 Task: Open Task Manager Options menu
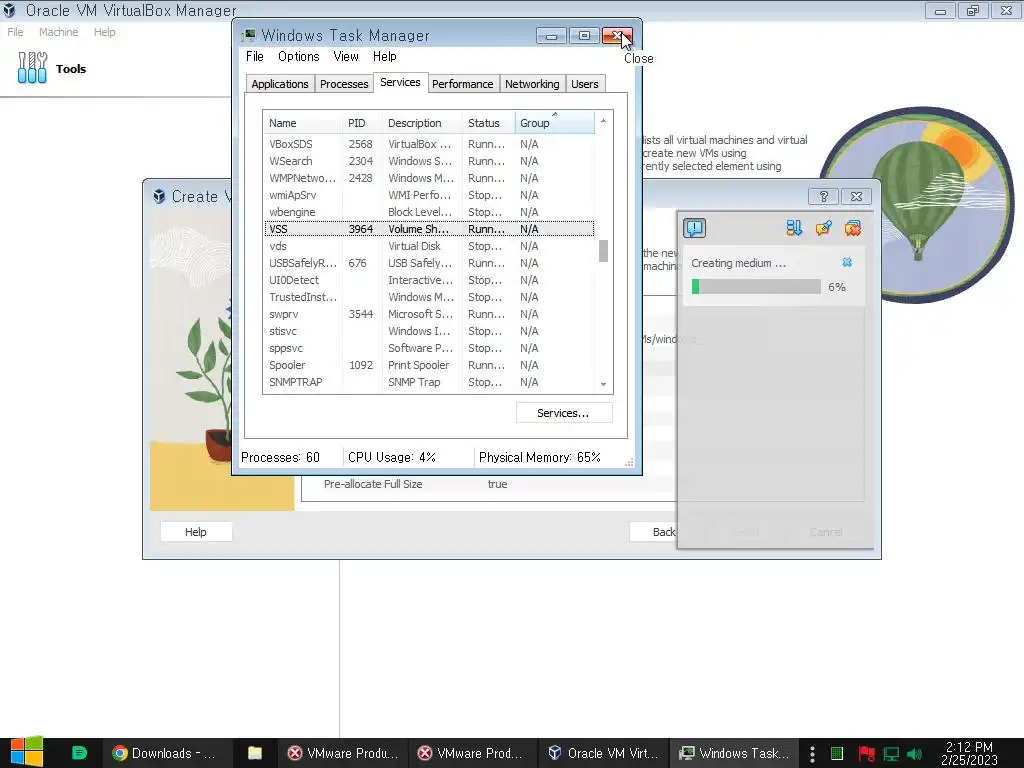point(298,57)
